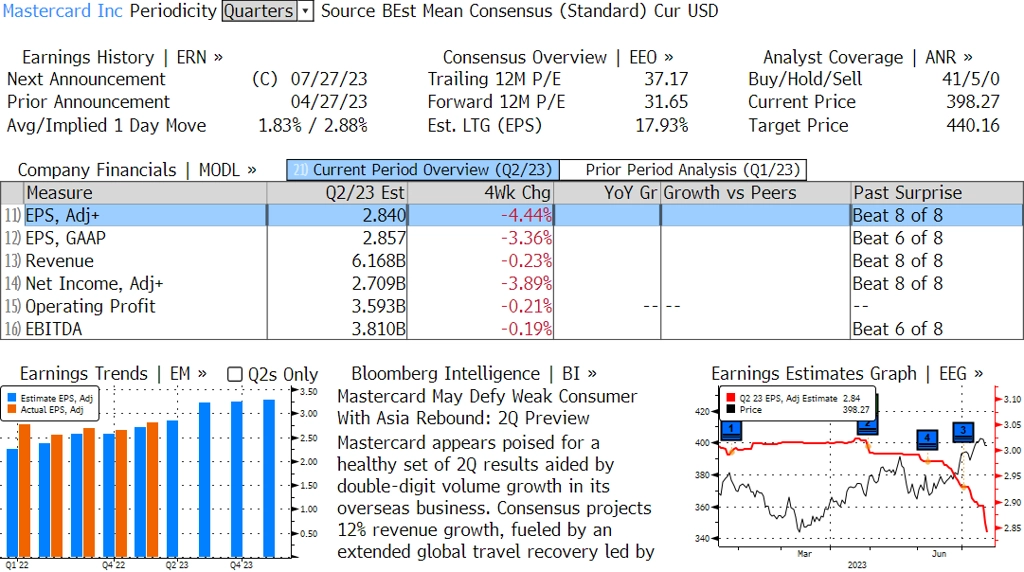The height and width of the screenshot is (572, 1024).
Task: Open the Analyst Coverage ANR section
Action: click(x=867, y=58)
